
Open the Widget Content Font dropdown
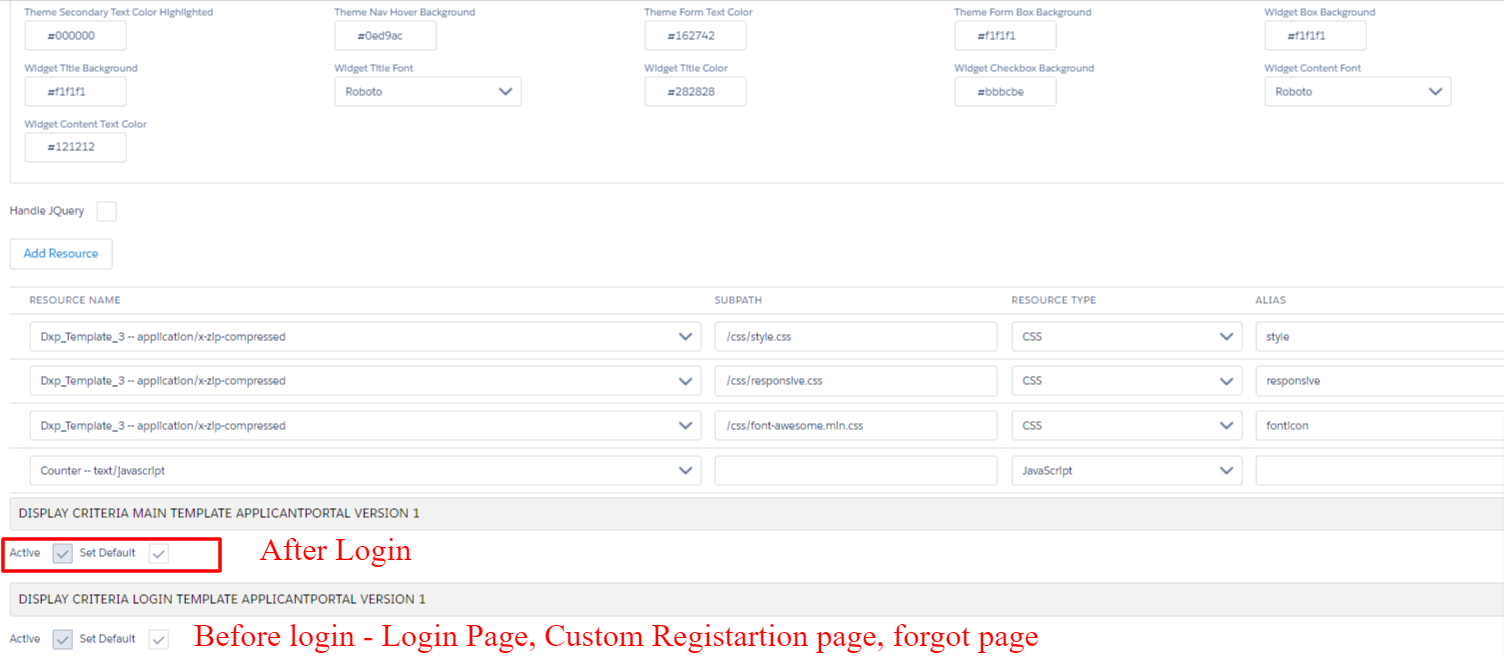click(1357, 92)
